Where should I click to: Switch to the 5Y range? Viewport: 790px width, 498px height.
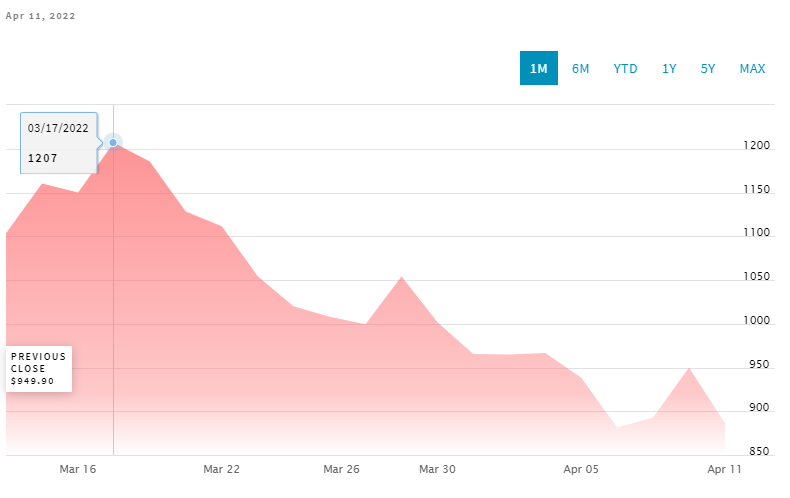[708, 68]
